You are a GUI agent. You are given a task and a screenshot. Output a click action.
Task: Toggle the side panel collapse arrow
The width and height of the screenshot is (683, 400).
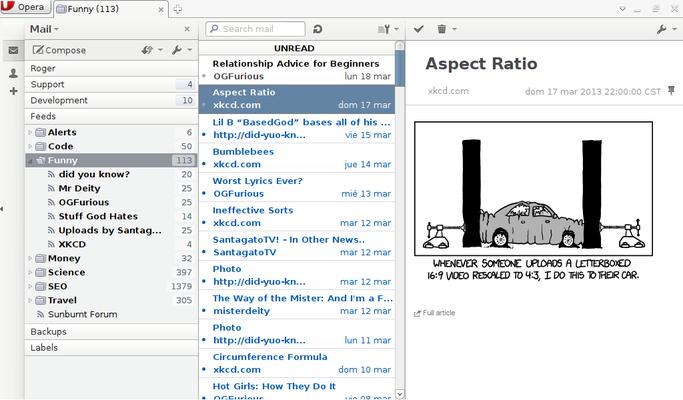coord(2,209)
